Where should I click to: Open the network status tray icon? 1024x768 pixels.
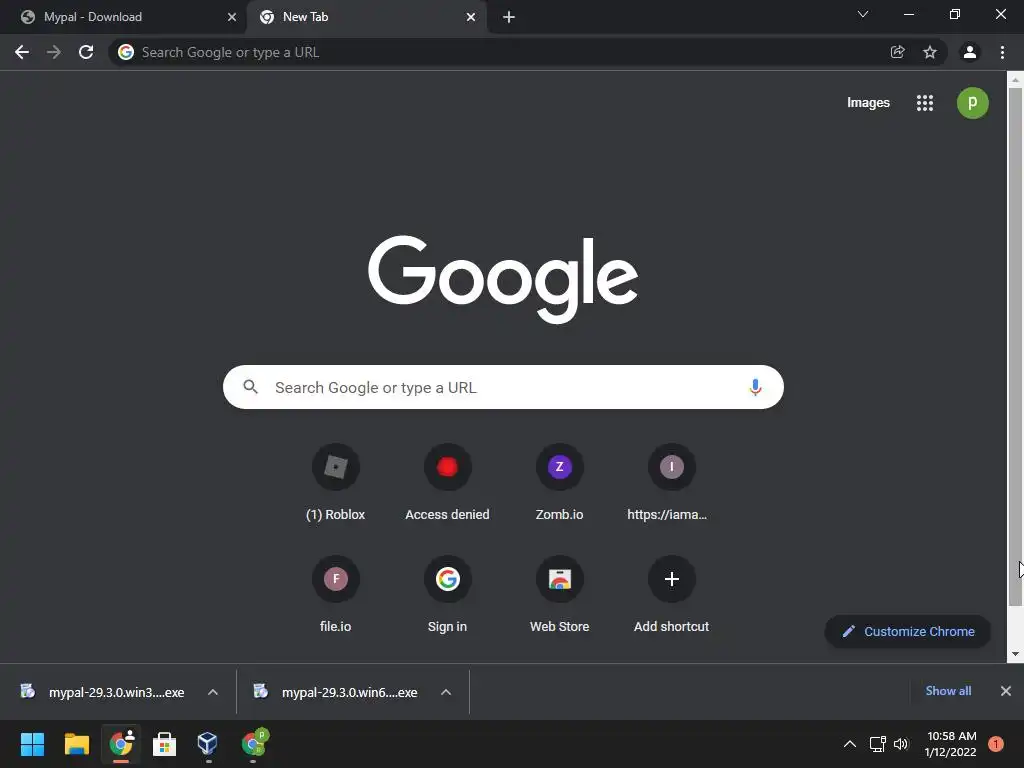[x=877, y=744]
